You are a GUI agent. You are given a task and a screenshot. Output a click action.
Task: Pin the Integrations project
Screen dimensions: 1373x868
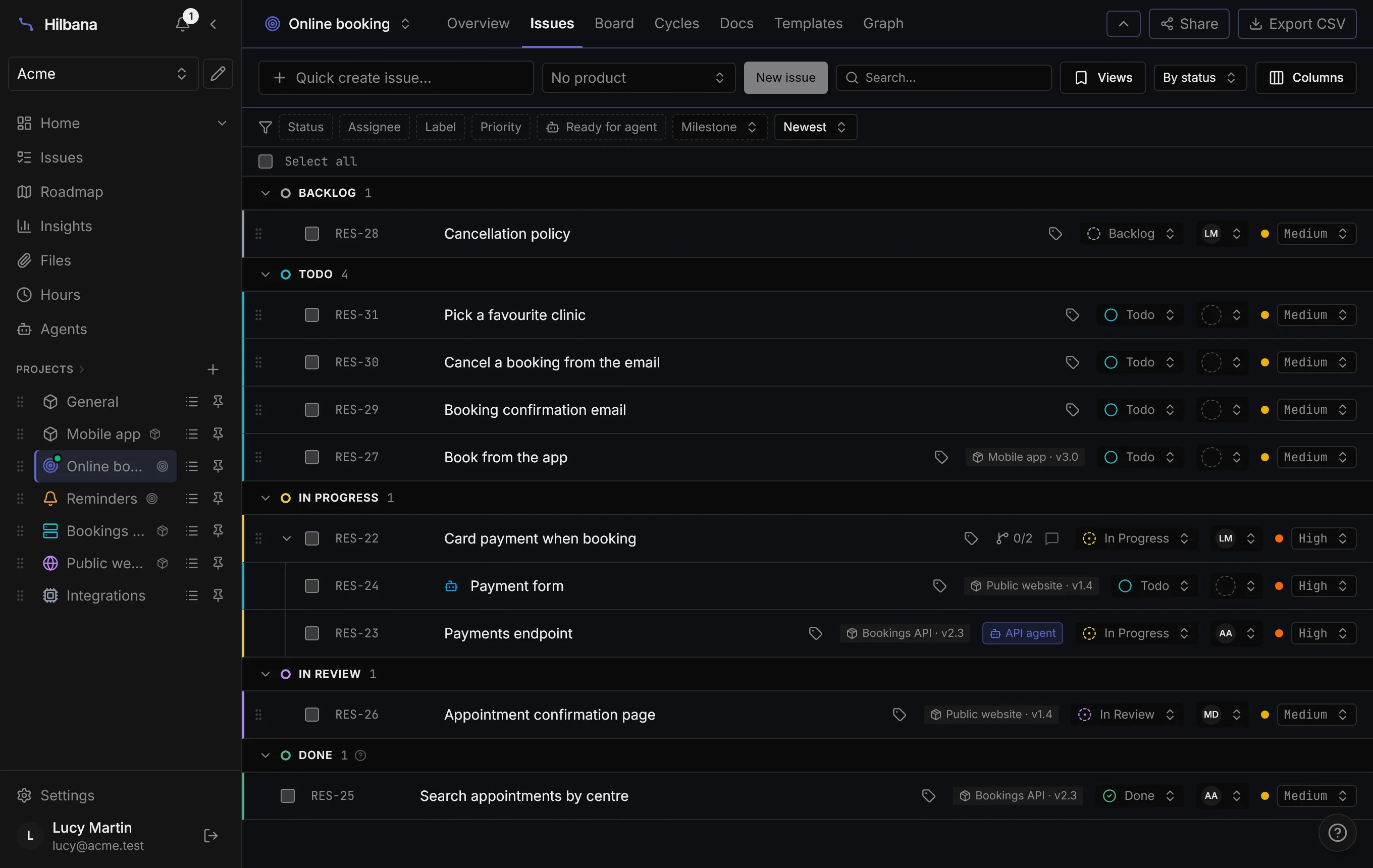point(218,595)
